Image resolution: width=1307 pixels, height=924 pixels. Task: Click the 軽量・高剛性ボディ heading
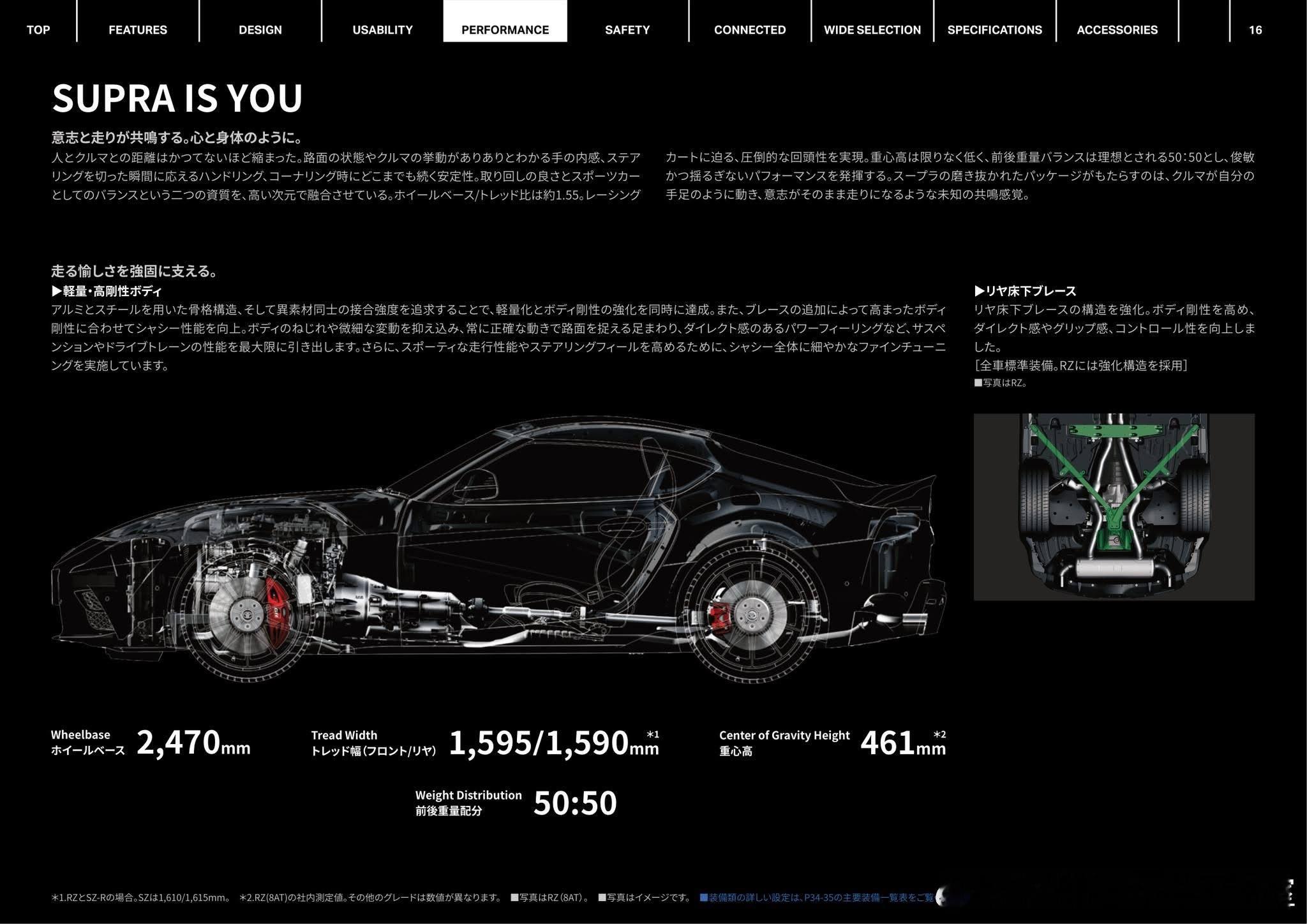tap(107, 291)
